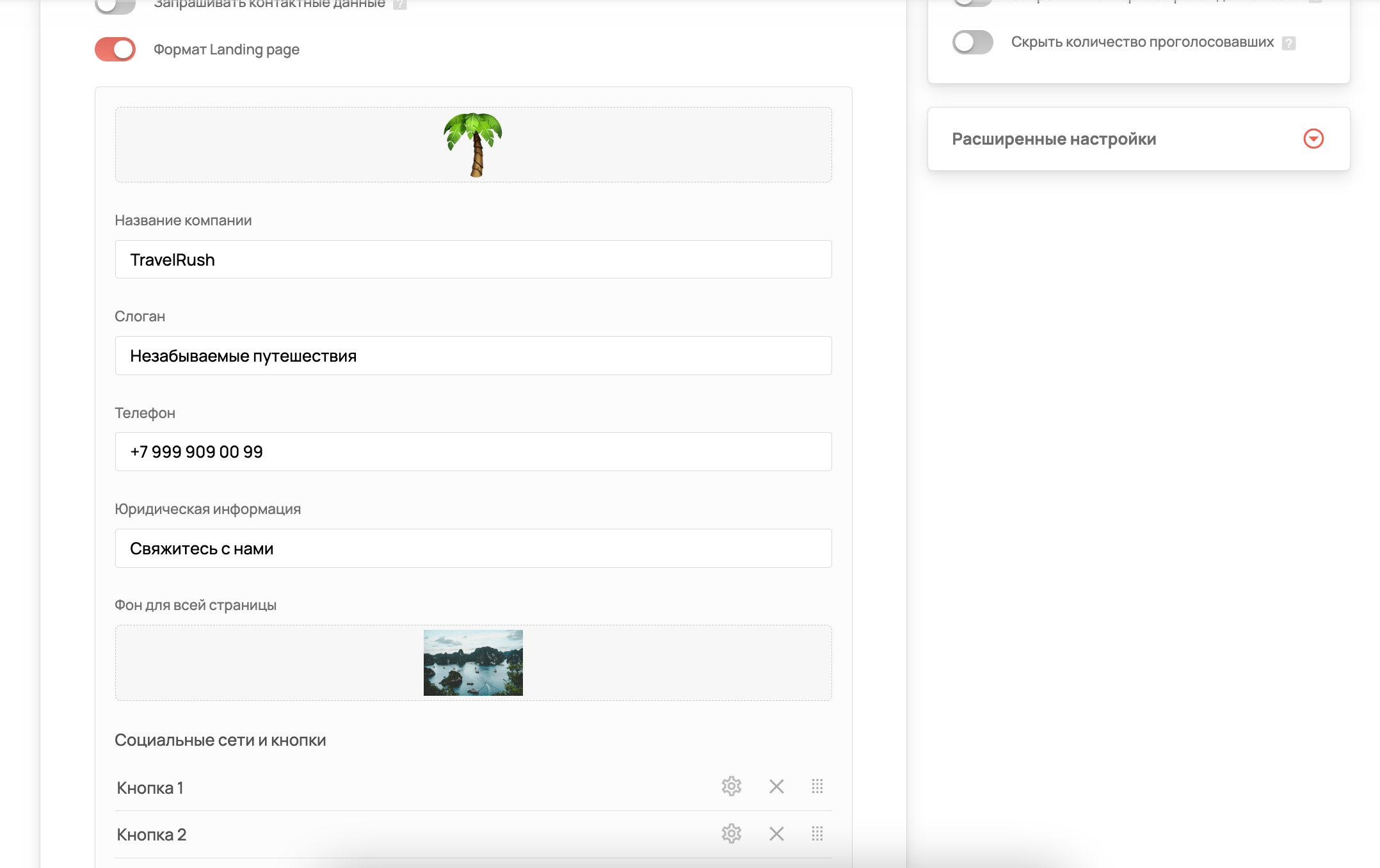
Task: Remove Кнопка 1 with the X icon
Action: (776, 787)
